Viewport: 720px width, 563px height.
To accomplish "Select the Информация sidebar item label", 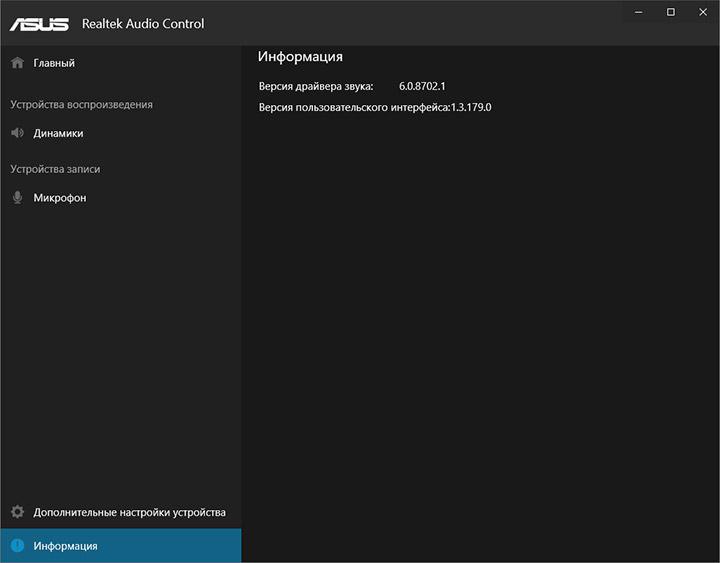I will [x=65, y=546].
